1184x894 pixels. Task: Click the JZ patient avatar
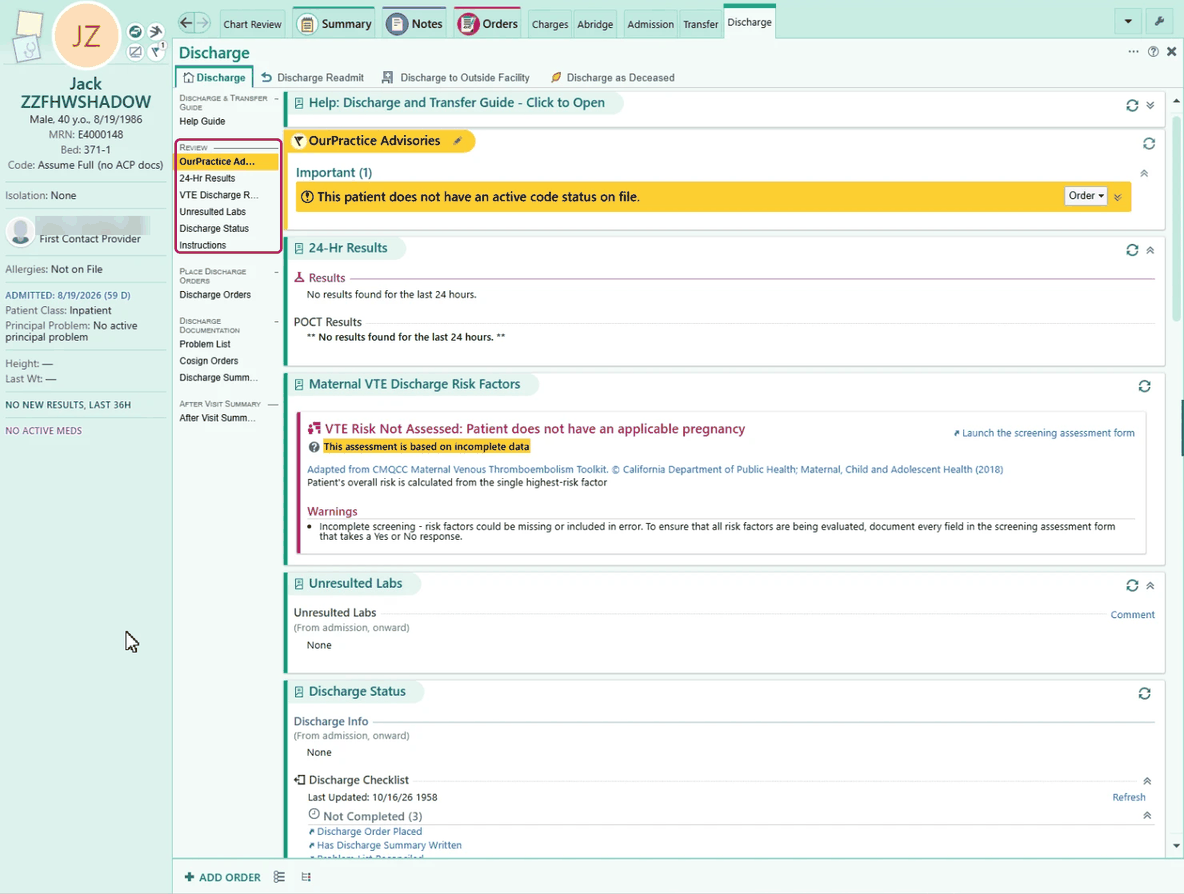[x=85, y=35]
